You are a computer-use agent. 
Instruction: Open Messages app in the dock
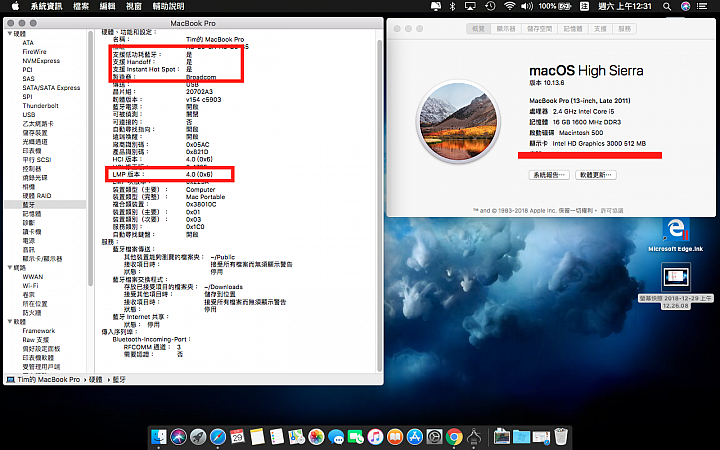coord(336,436)
